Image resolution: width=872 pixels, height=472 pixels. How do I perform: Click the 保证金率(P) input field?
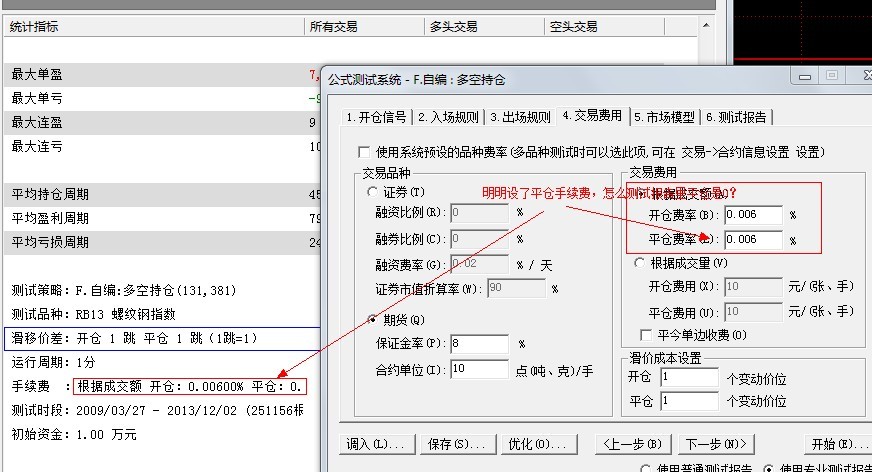click(479, 344)
